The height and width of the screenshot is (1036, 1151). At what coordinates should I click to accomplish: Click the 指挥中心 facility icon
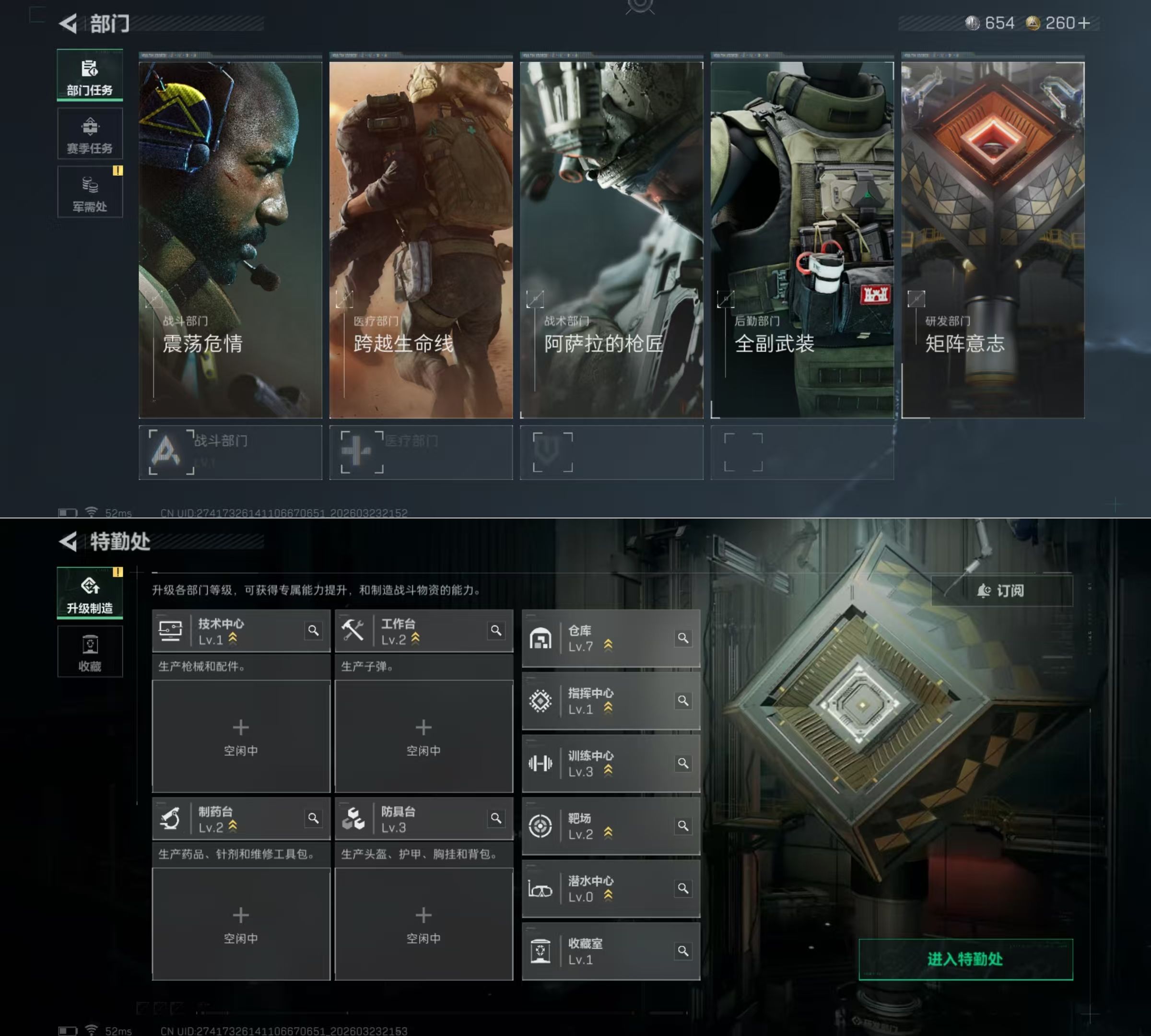540,701
